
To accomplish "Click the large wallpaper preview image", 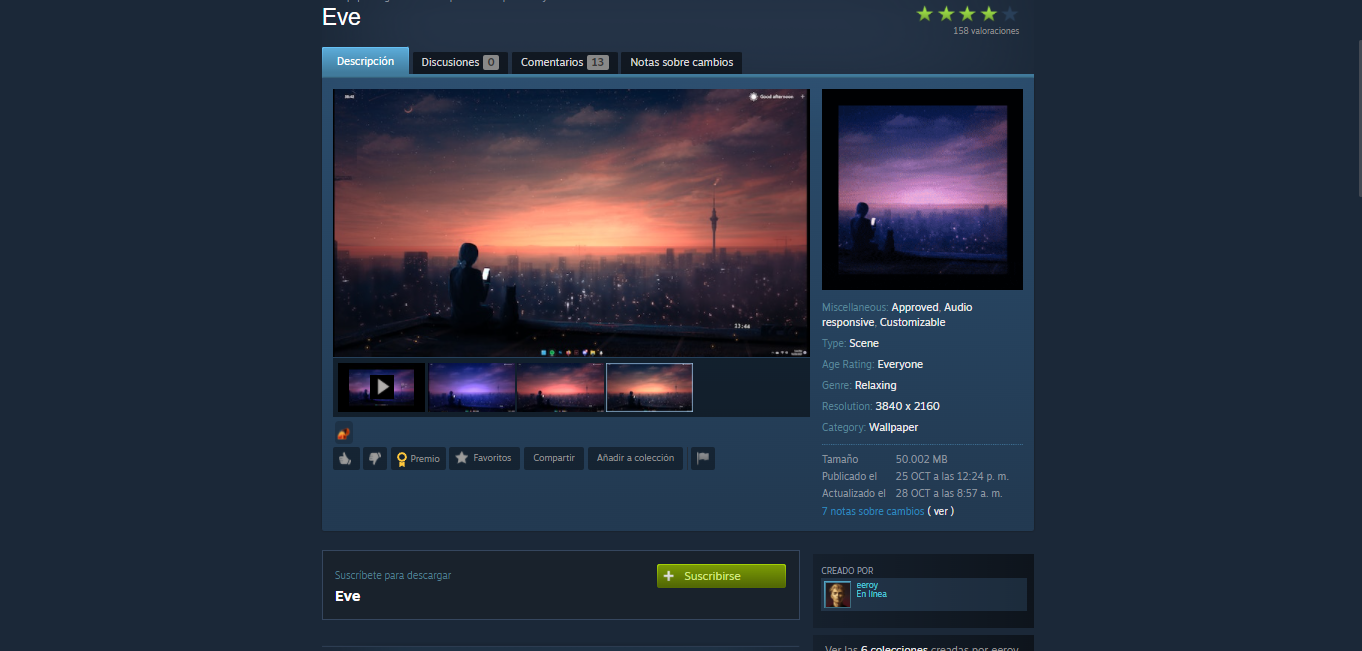I will click(571, 222).
